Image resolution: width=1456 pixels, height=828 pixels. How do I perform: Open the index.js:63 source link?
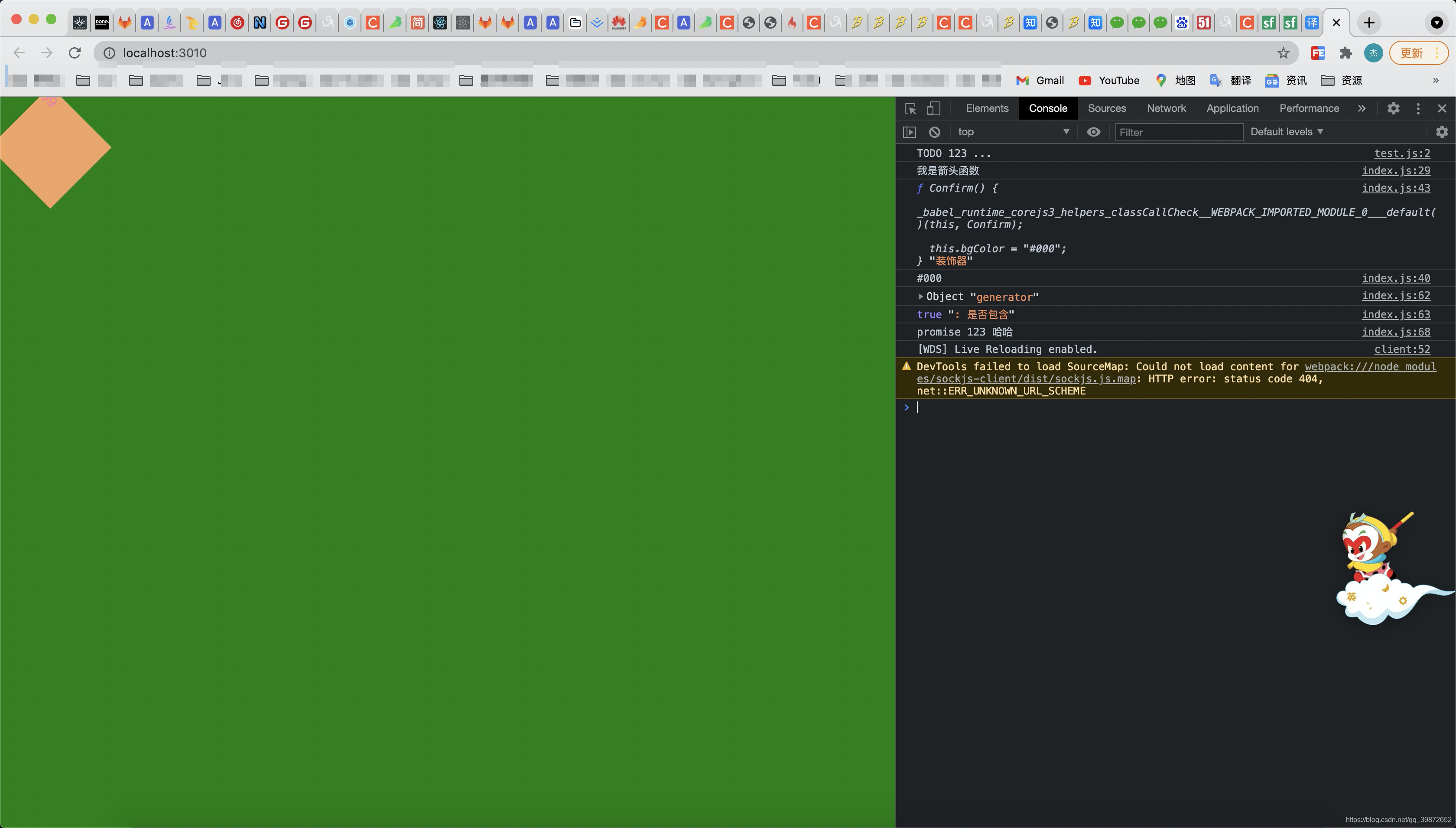pos(1395,314)
